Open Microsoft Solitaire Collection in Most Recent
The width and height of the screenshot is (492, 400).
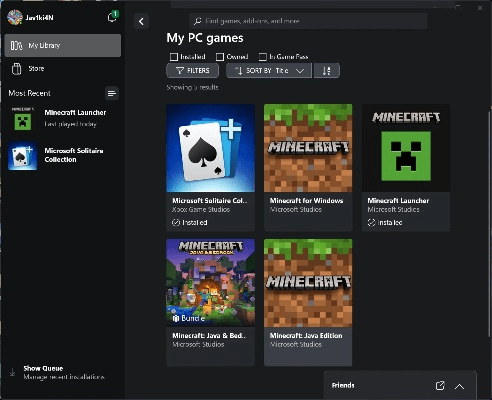[63, 155]
